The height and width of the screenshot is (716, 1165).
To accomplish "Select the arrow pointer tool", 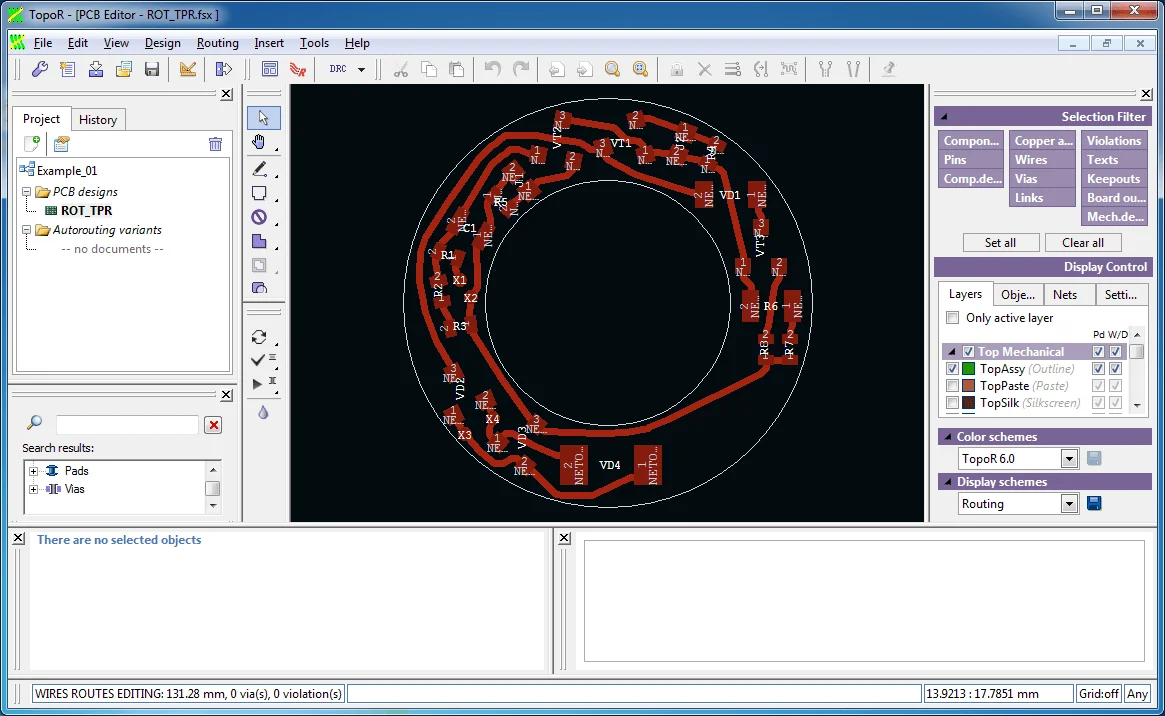I will (x=263, y=118).
